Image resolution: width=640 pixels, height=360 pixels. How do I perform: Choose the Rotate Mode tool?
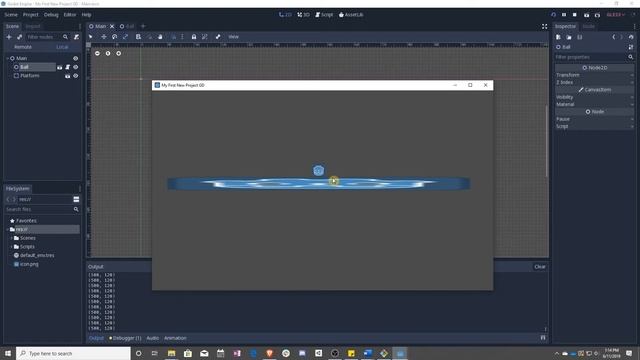tap(115, 37)
